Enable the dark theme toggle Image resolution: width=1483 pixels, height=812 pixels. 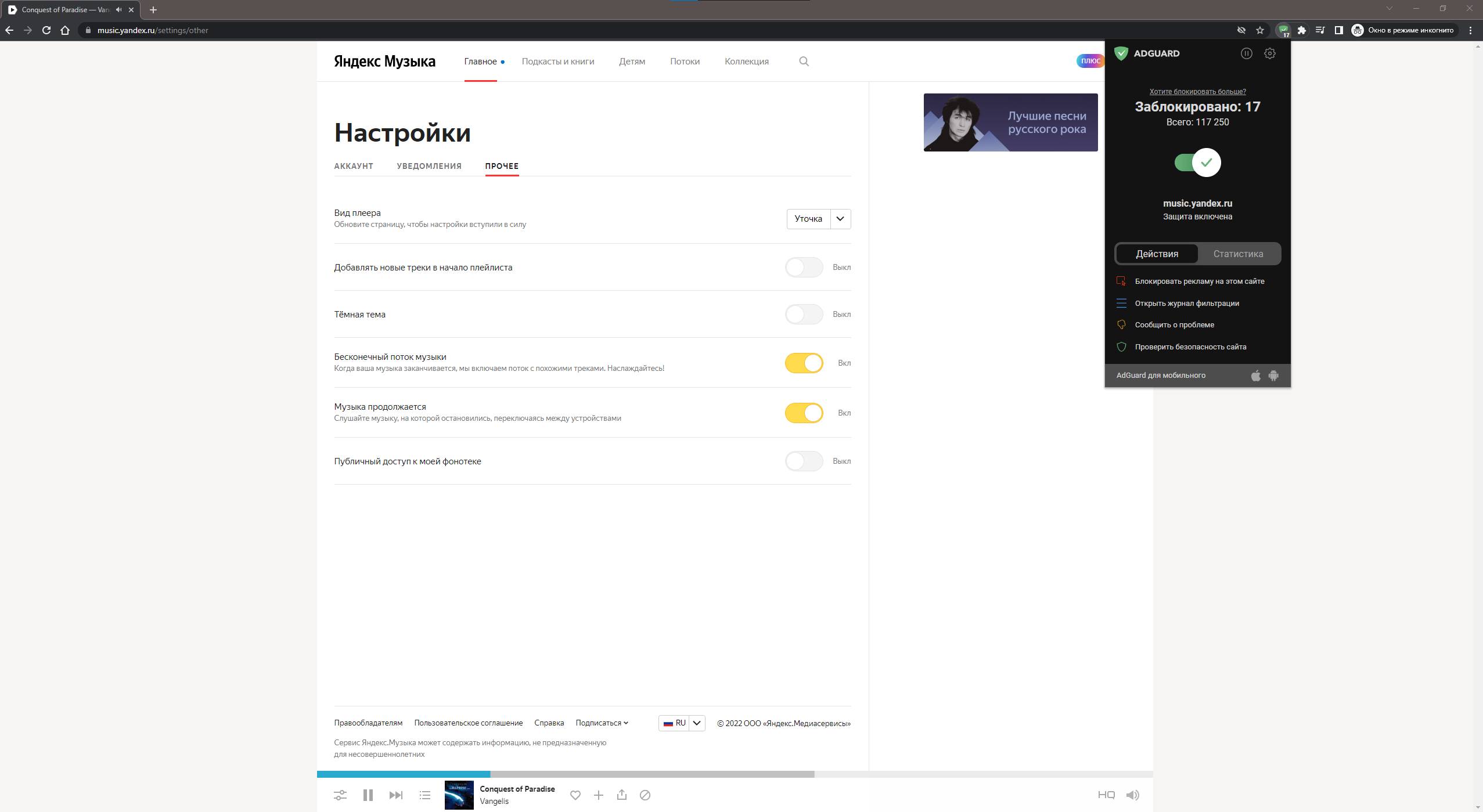[x=804, y=314]
